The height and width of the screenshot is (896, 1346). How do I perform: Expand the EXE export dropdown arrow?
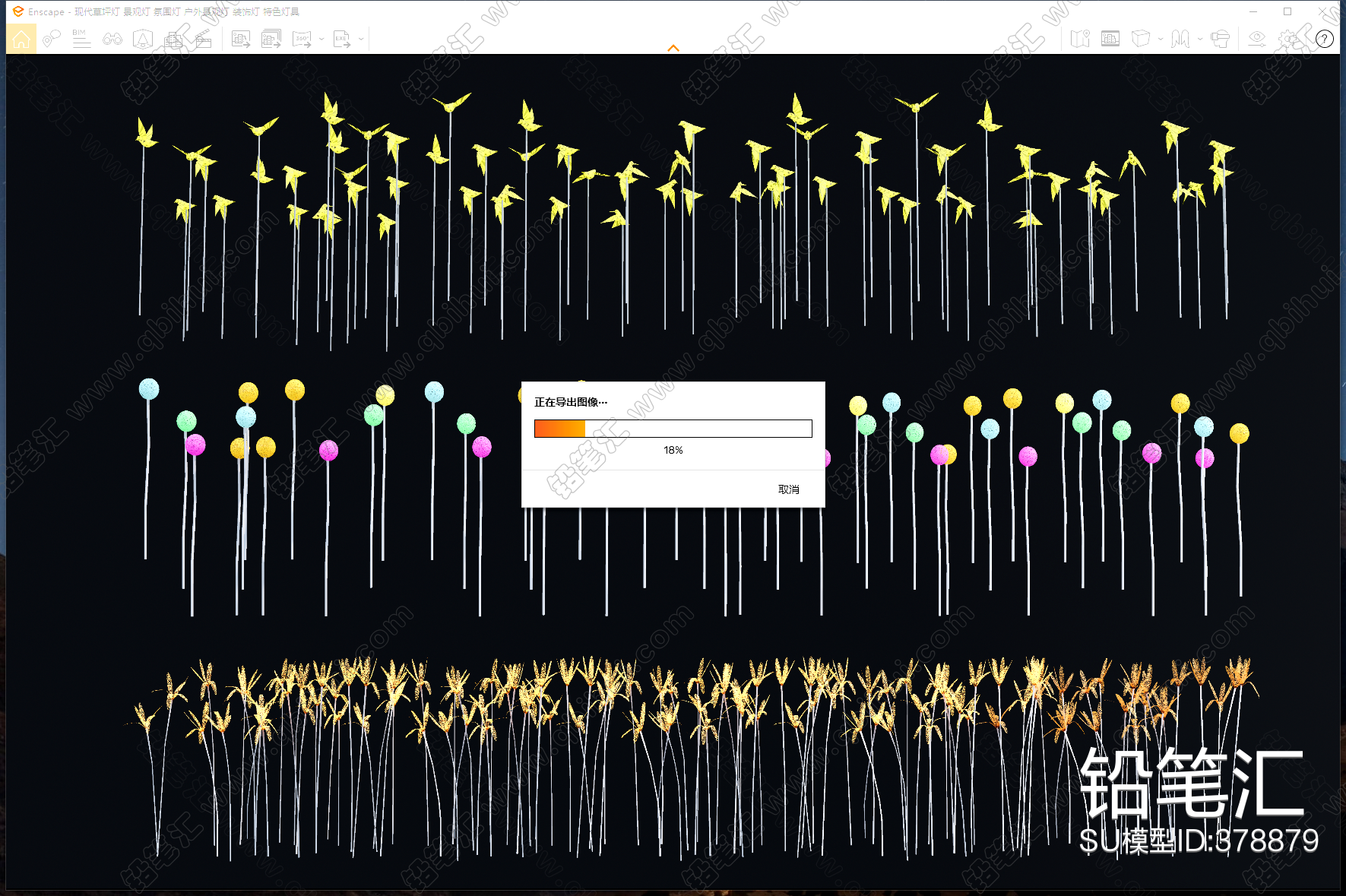point(361,39)
